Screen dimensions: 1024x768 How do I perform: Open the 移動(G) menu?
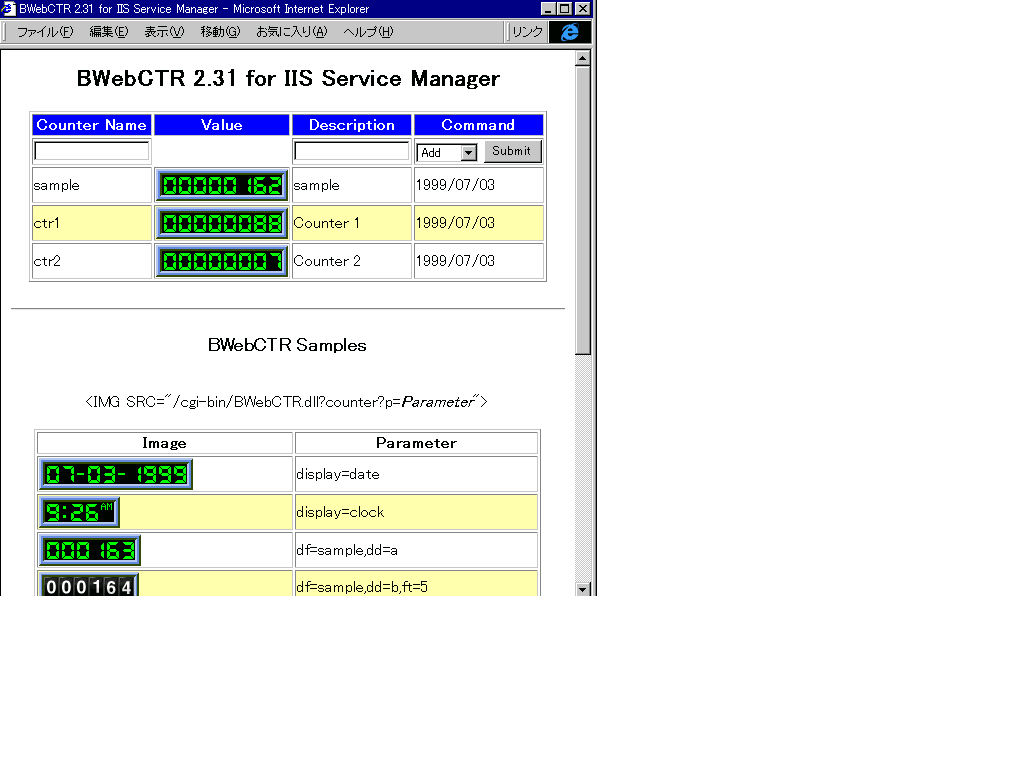[220, 31]
